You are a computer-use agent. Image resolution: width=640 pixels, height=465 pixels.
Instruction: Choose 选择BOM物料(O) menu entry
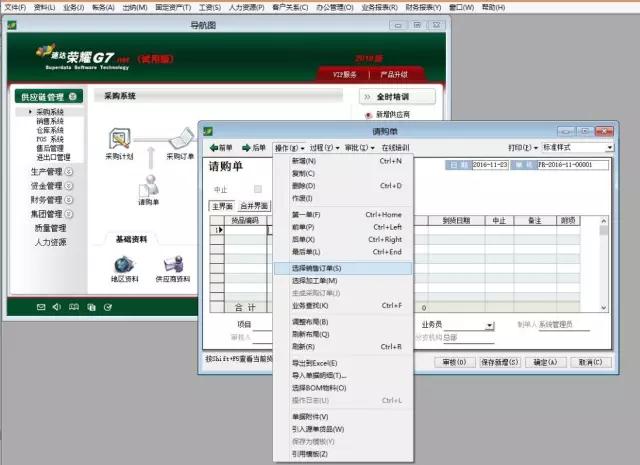[x=343, y=388]
